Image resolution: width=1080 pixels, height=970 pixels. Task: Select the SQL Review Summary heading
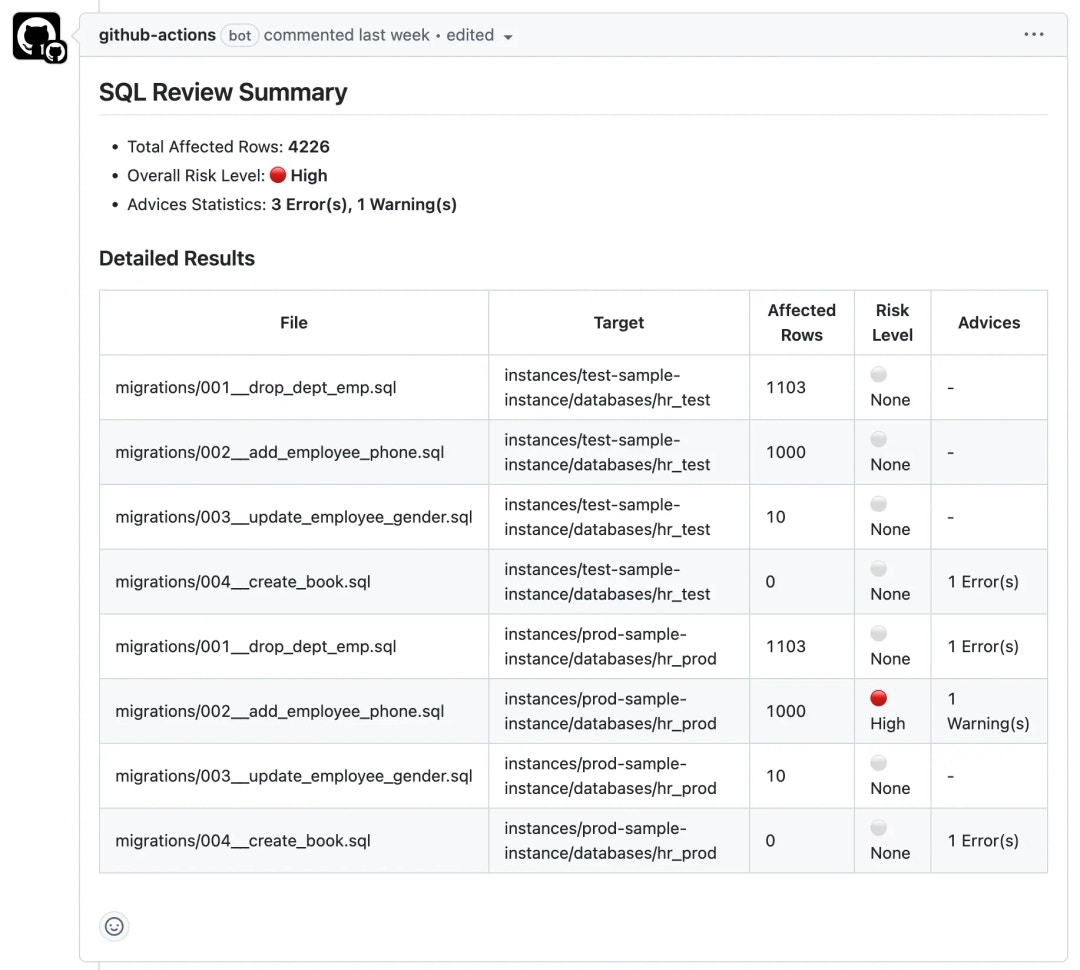coord(222,91)
